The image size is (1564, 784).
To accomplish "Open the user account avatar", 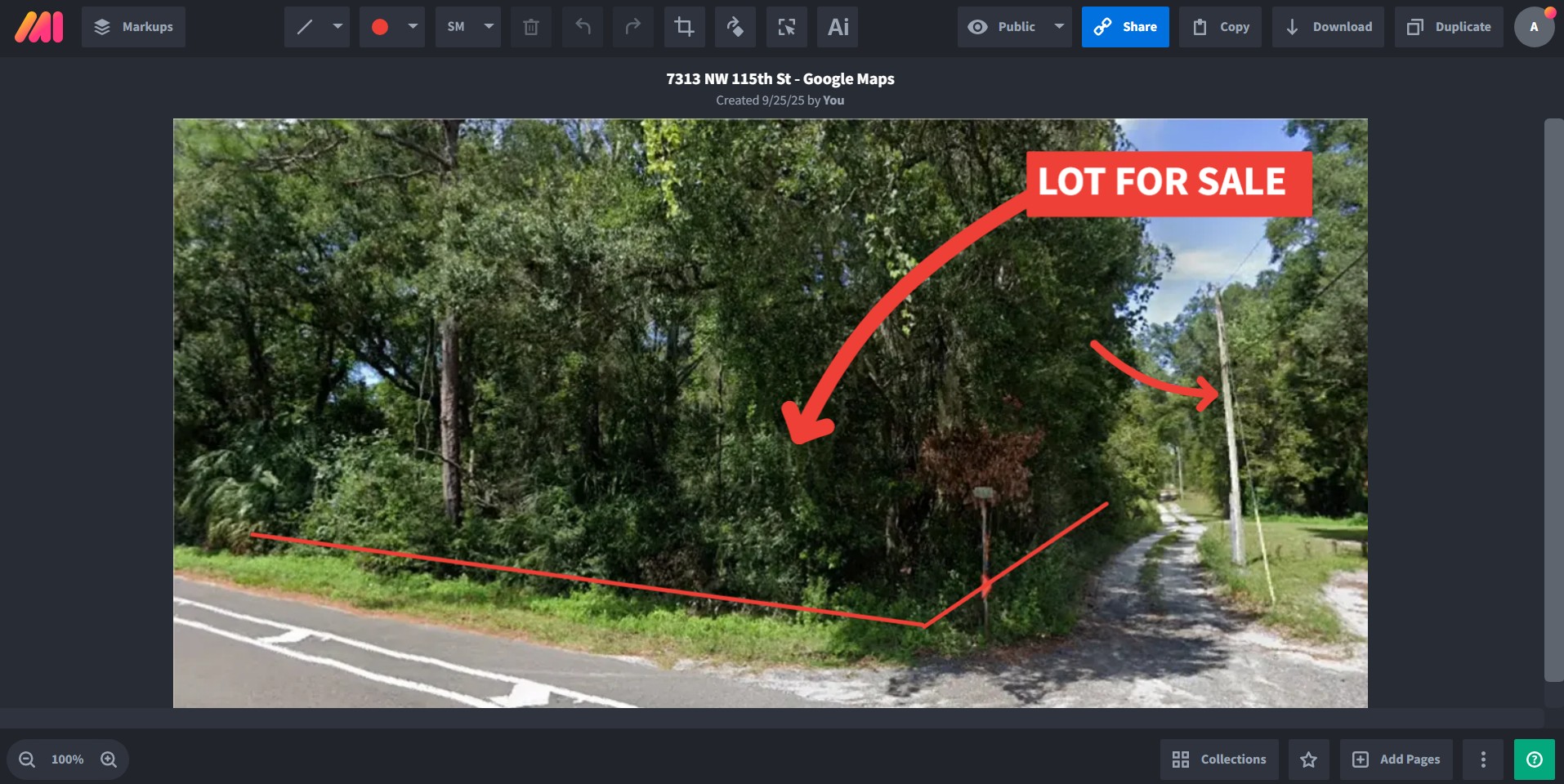I will [x=1534, y=27].
